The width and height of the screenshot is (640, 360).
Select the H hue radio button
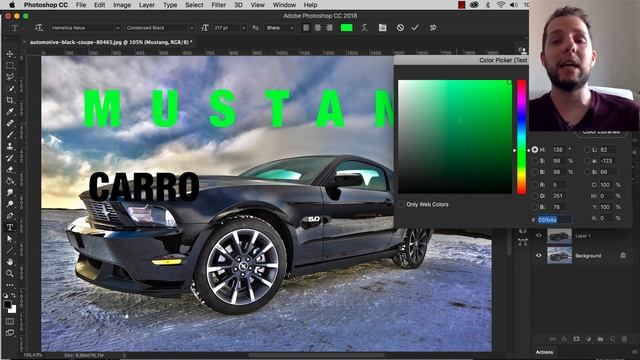pyautogui.click(x=535, y=150)
